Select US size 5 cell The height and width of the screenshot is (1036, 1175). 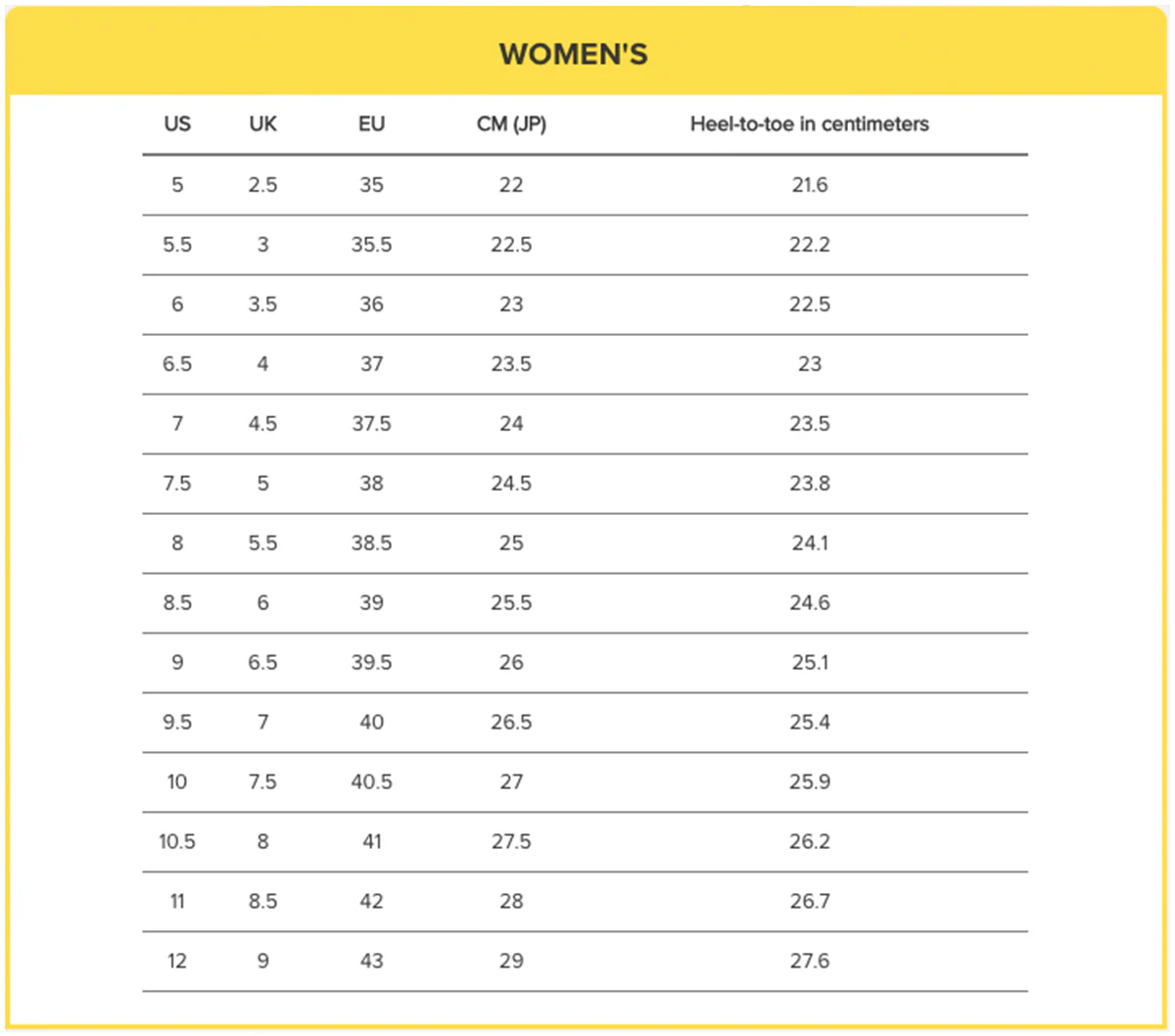tap(177, 185)
